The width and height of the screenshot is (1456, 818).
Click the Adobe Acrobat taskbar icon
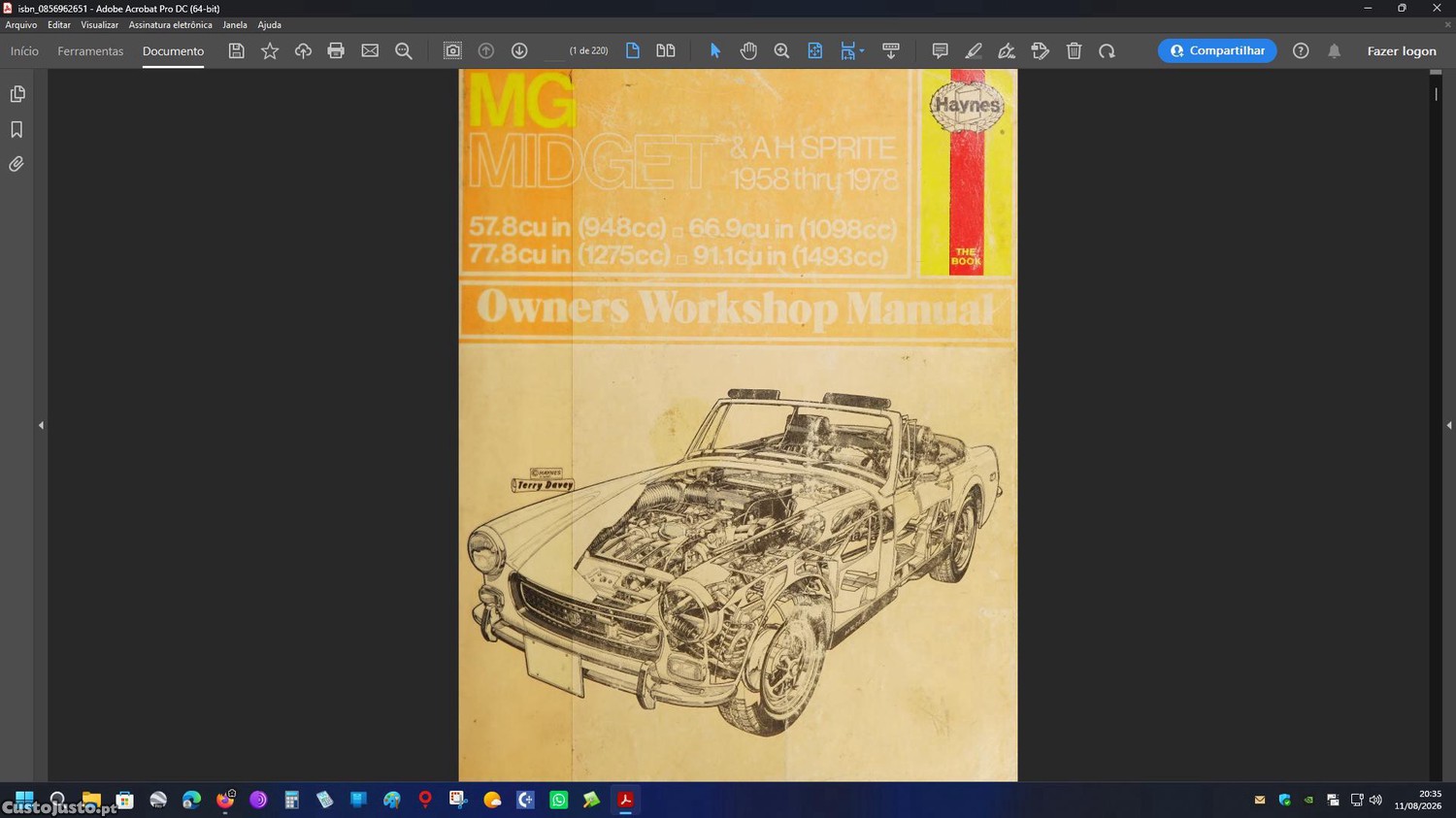pos(626,800)
